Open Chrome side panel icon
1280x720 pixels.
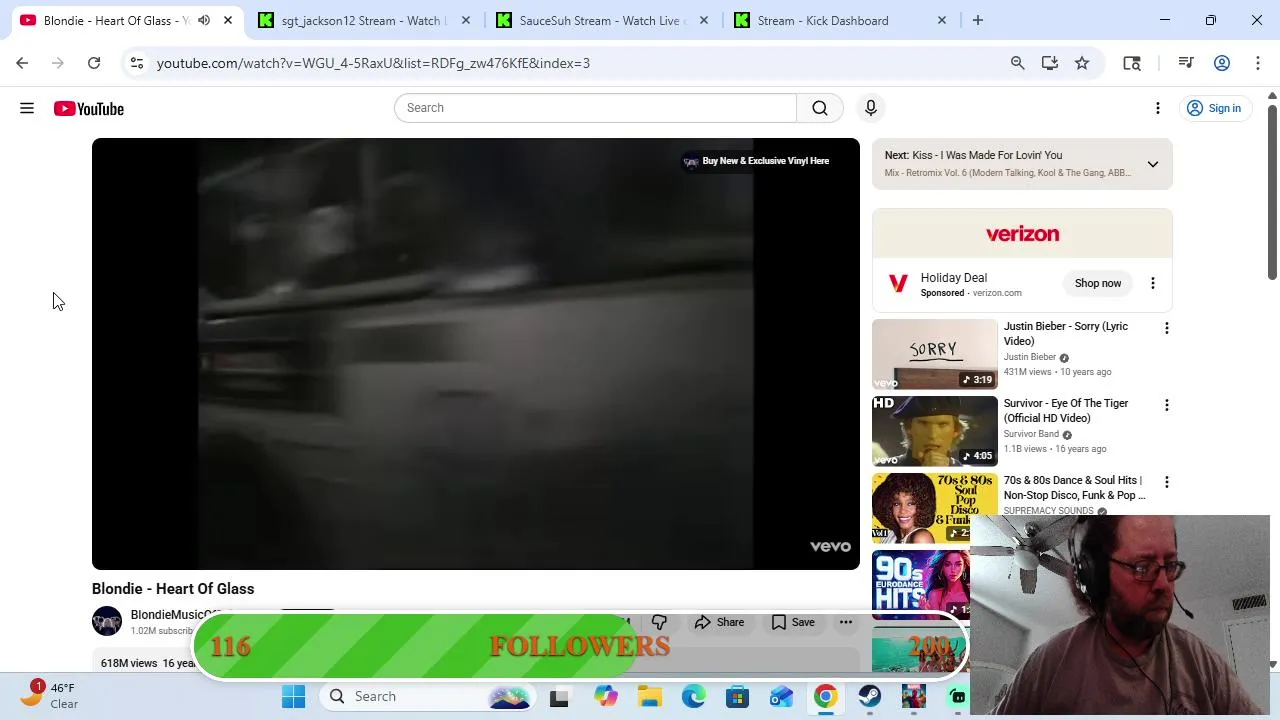pos(1132,63)
